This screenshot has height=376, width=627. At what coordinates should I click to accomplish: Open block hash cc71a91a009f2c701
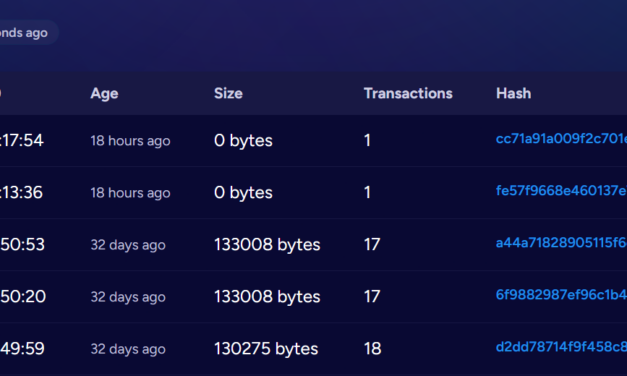coord(561,139)
